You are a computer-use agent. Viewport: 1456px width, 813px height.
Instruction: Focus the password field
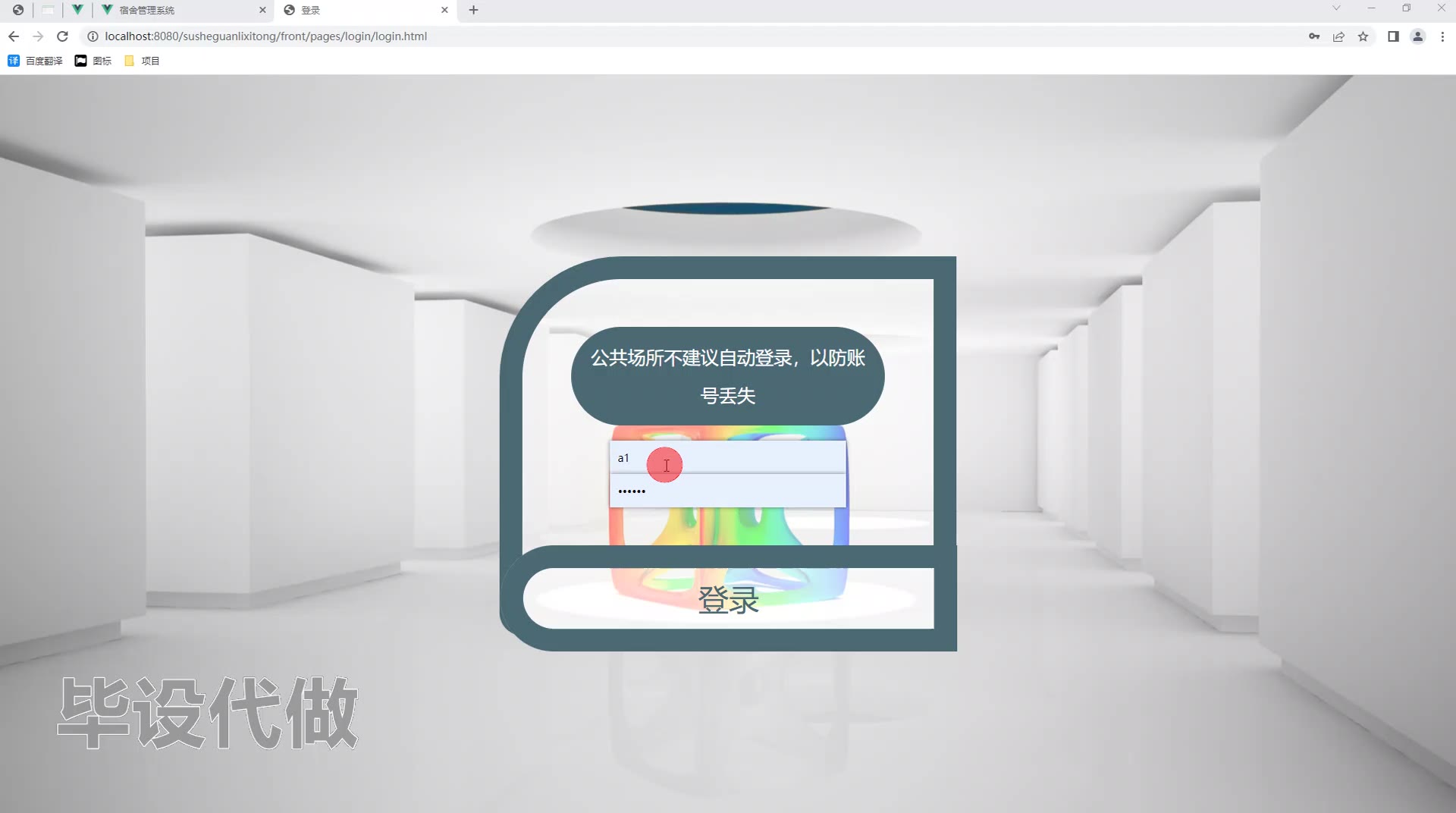(x=727, y=491)
